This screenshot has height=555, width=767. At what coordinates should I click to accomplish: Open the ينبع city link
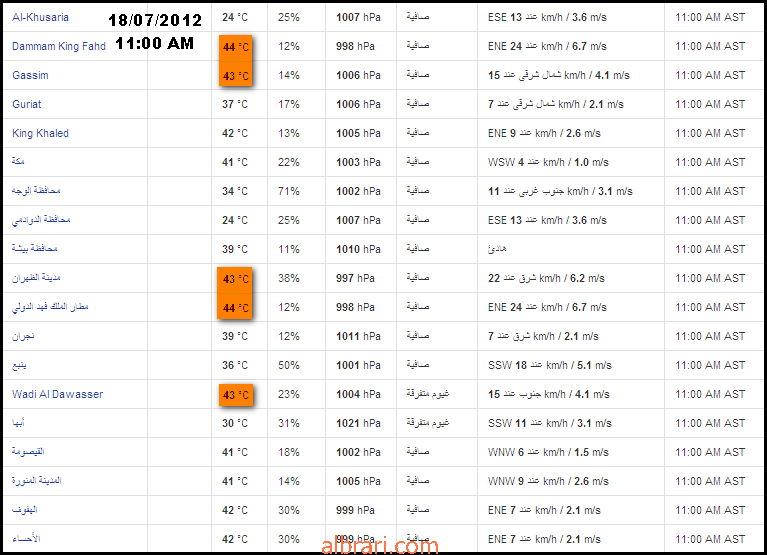click(x=19, y=365)
